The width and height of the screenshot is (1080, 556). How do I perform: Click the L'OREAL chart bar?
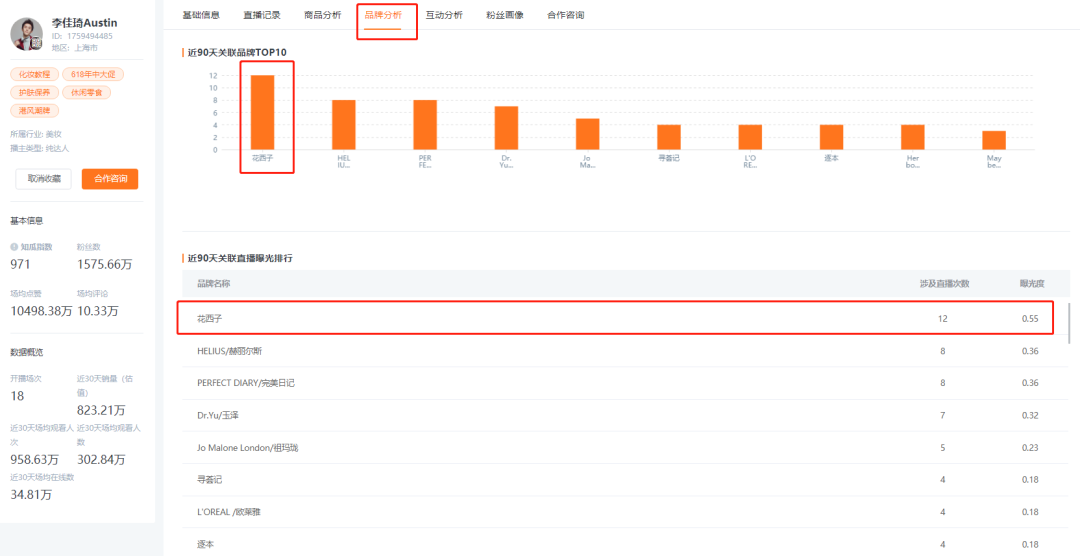tap(750, 137)
